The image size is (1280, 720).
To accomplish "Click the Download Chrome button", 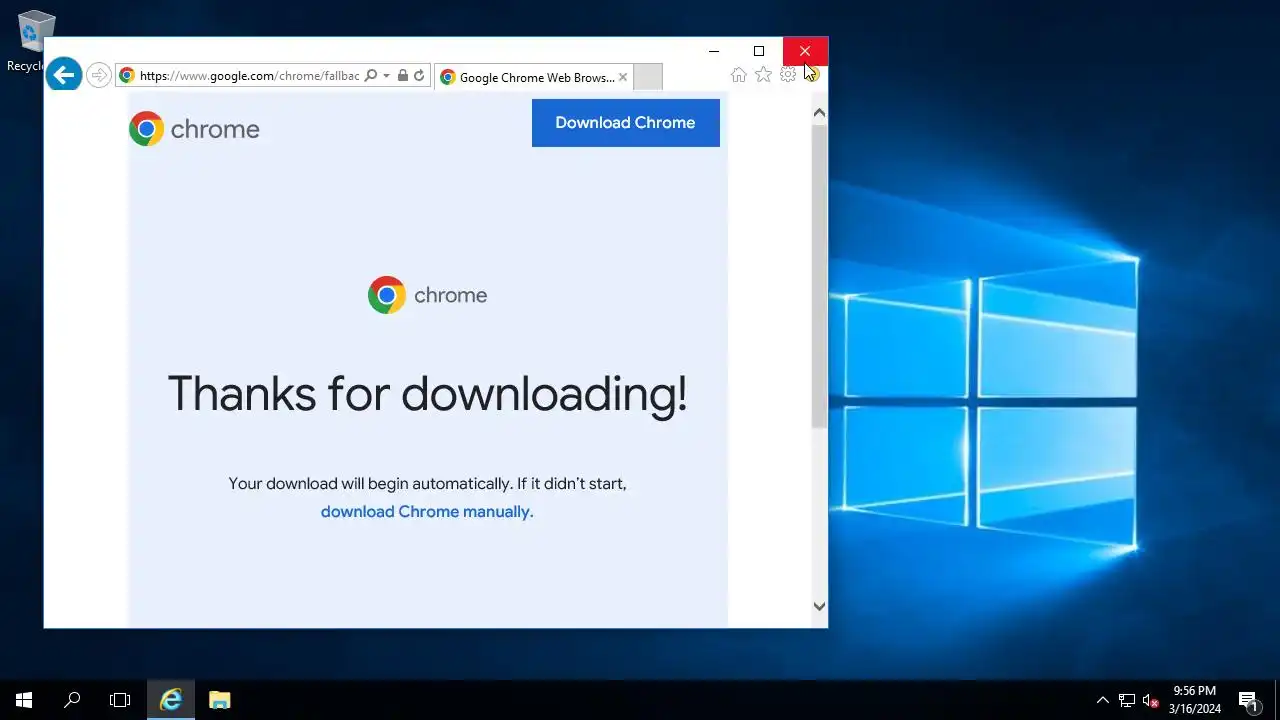I will tap(626, 123).
